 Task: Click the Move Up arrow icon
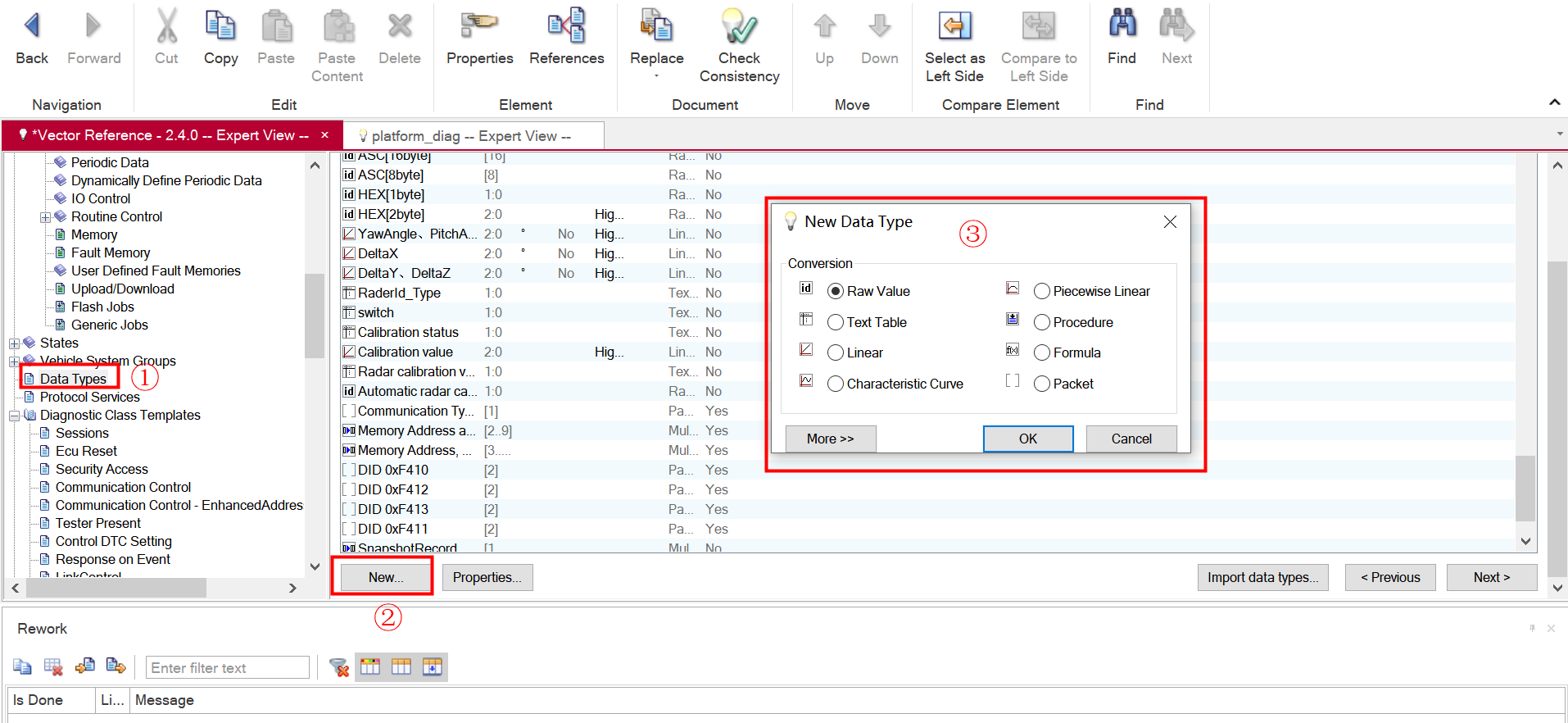[x=824, y=25]
